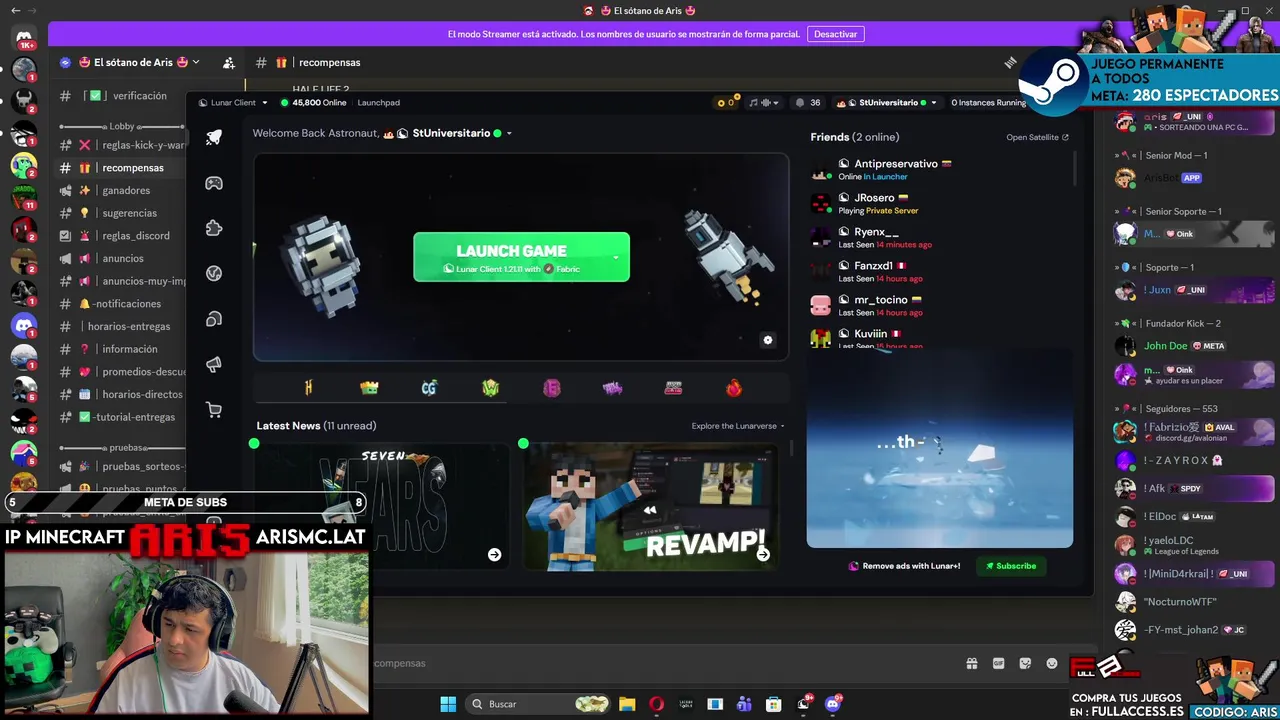
Task: Select the red flame server shortcut
Action: click(734, 388)
